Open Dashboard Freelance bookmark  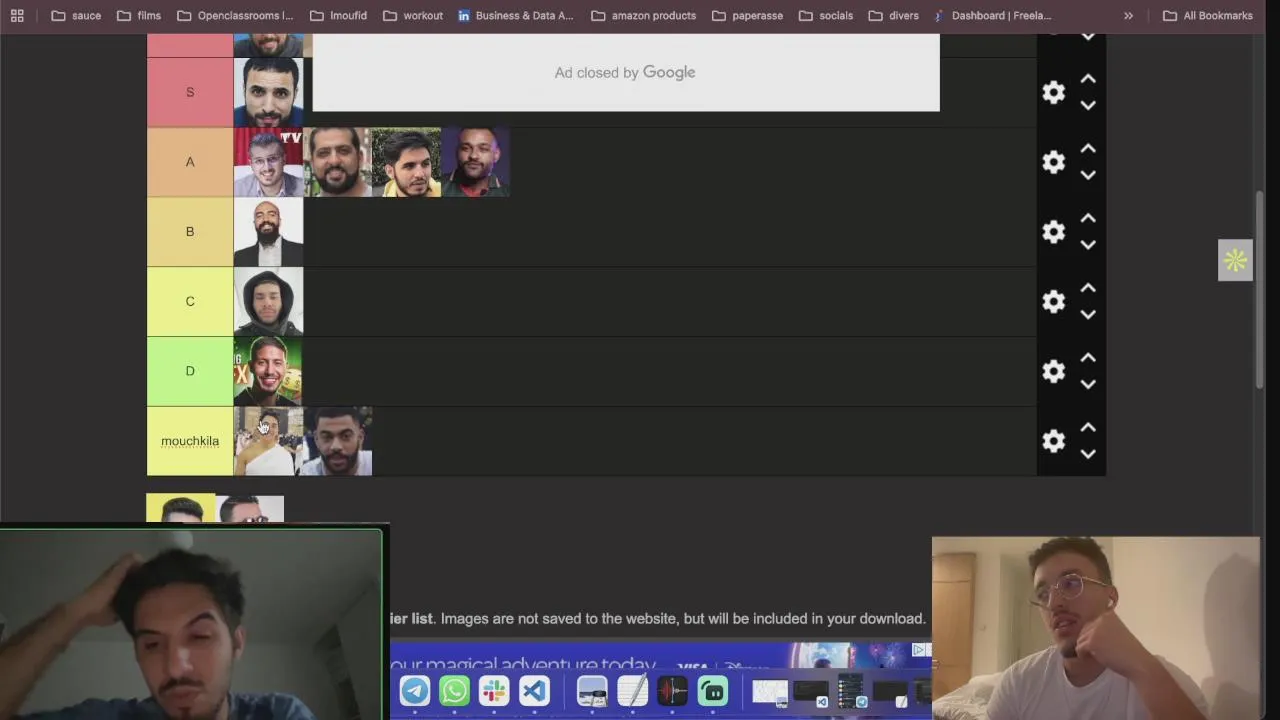click(x=992, y=16)
